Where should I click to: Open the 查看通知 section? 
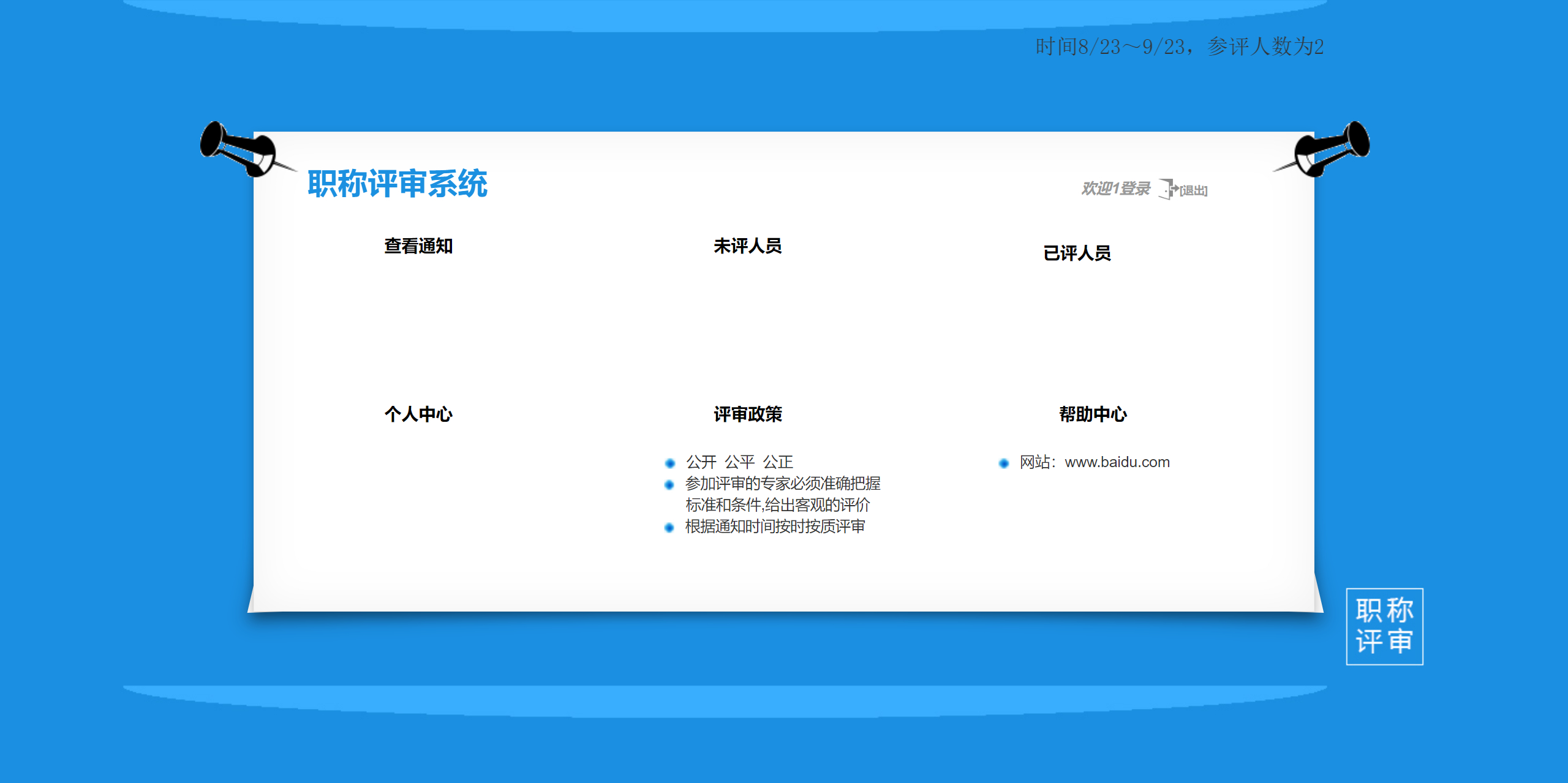[x=418, y=246]
